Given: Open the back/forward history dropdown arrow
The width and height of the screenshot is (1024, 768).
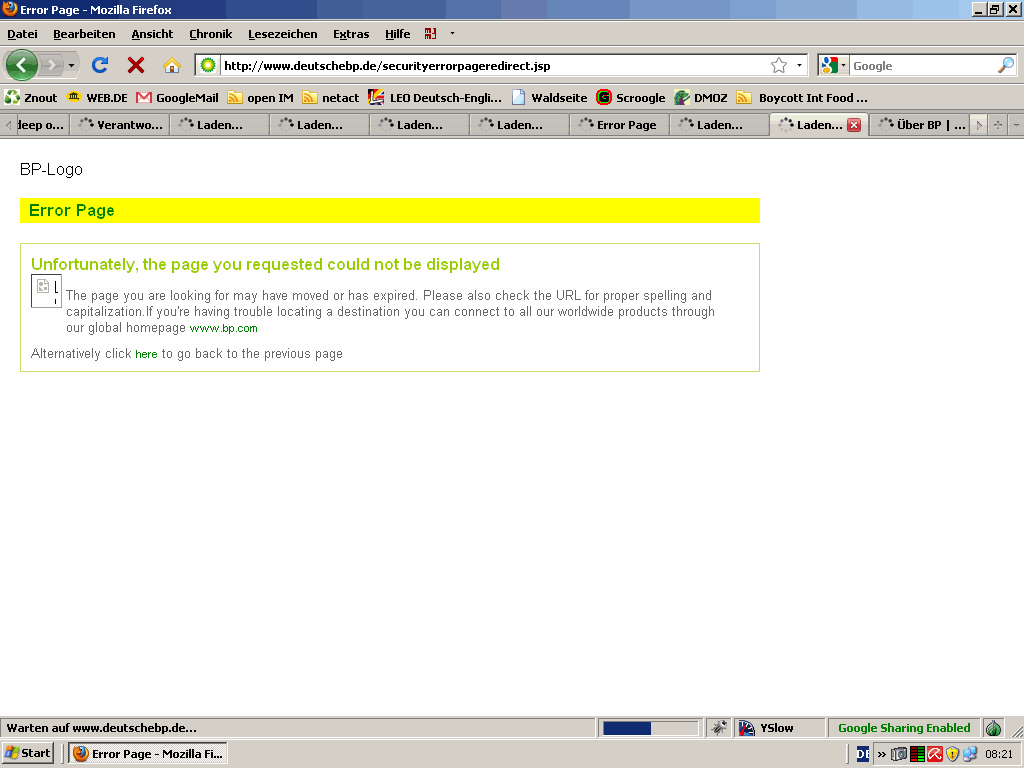Looking at the screenshot, I should (71, 65).
